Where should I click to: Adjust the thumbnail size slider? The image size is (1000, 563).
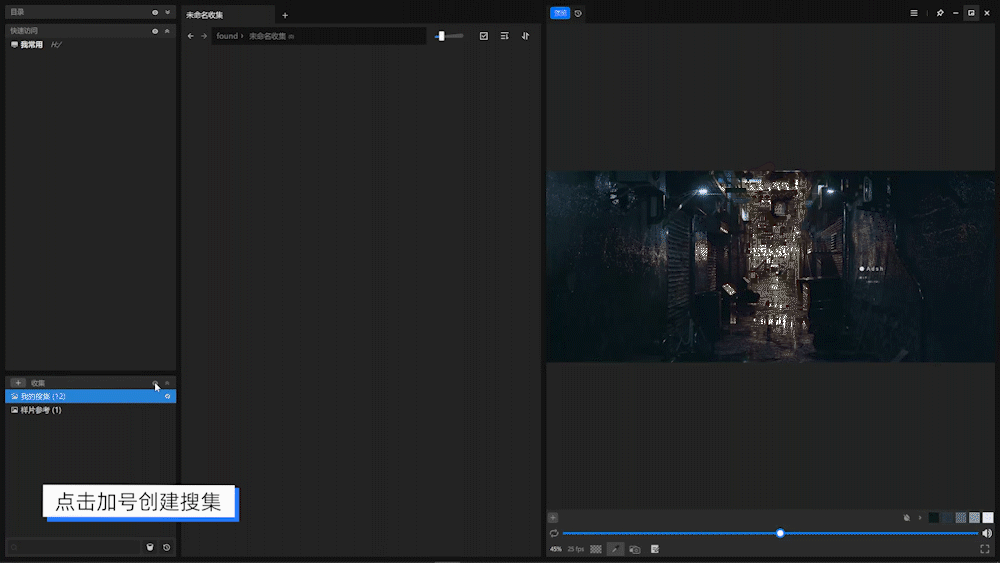[449, 36]
